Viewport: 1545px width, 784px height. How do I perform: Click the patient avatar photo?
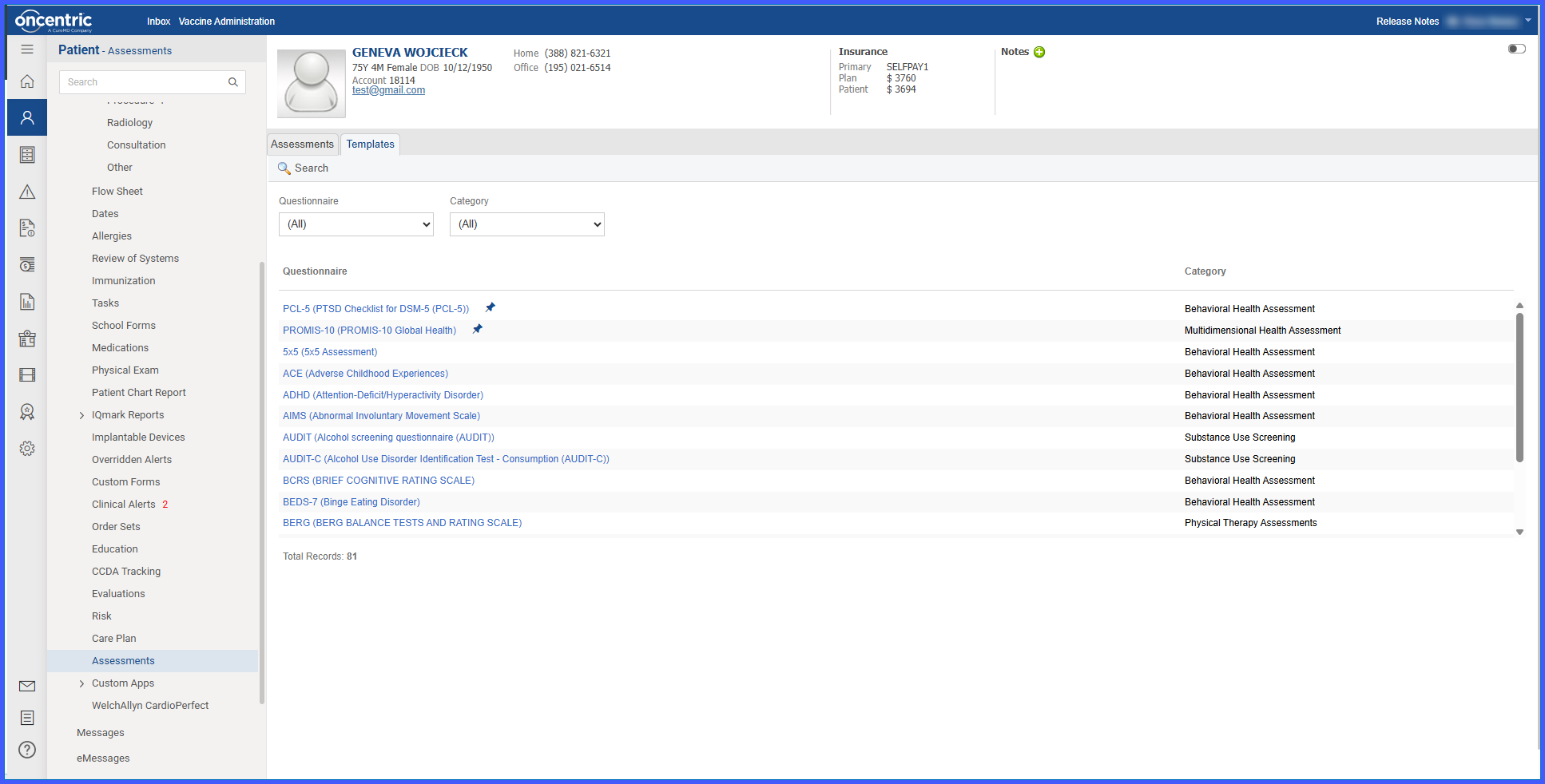[312, 84]
